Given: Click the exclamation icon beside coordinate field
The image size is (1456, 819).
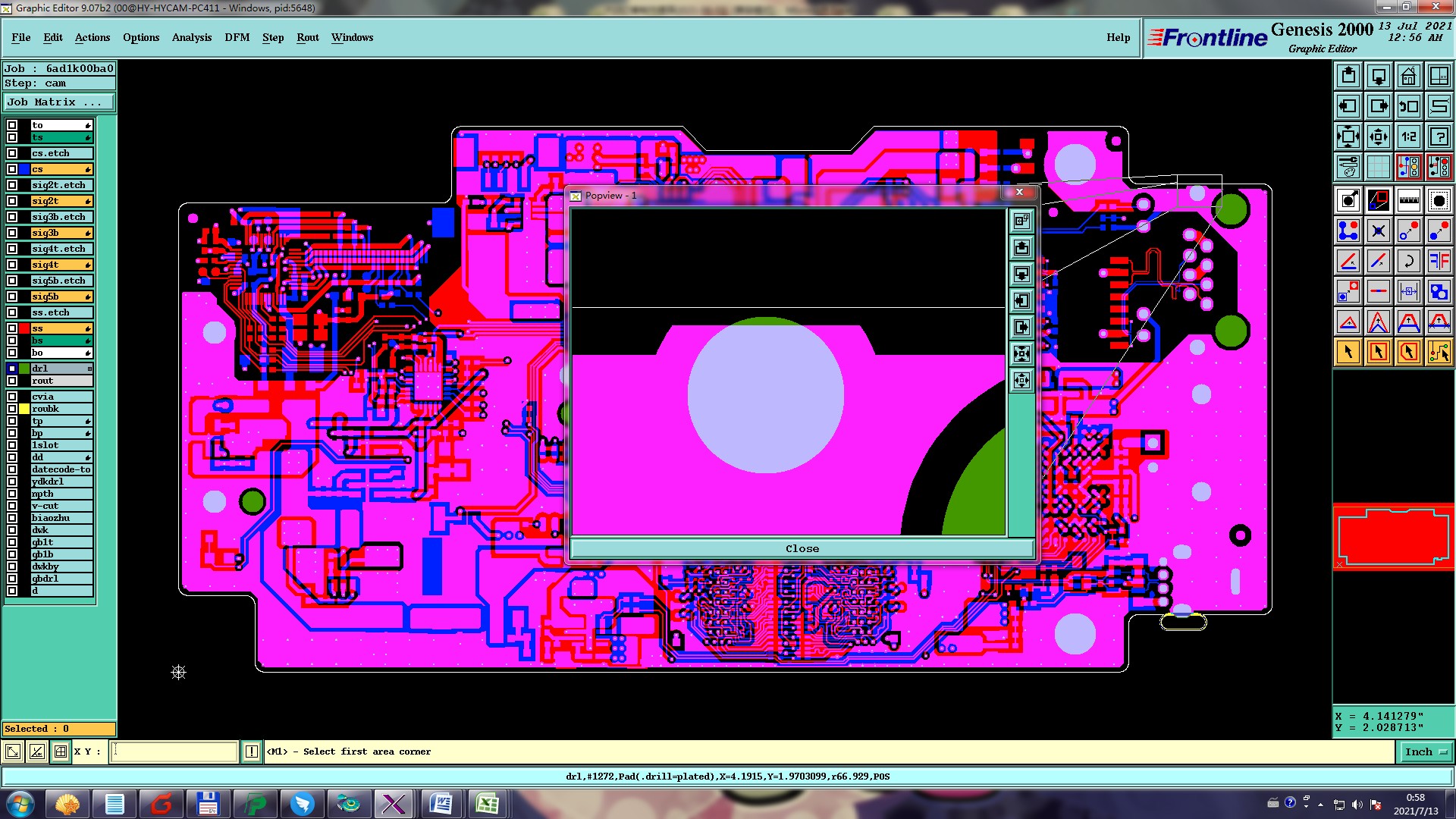Looking at the screenshot, I should [x=252, y=752].
